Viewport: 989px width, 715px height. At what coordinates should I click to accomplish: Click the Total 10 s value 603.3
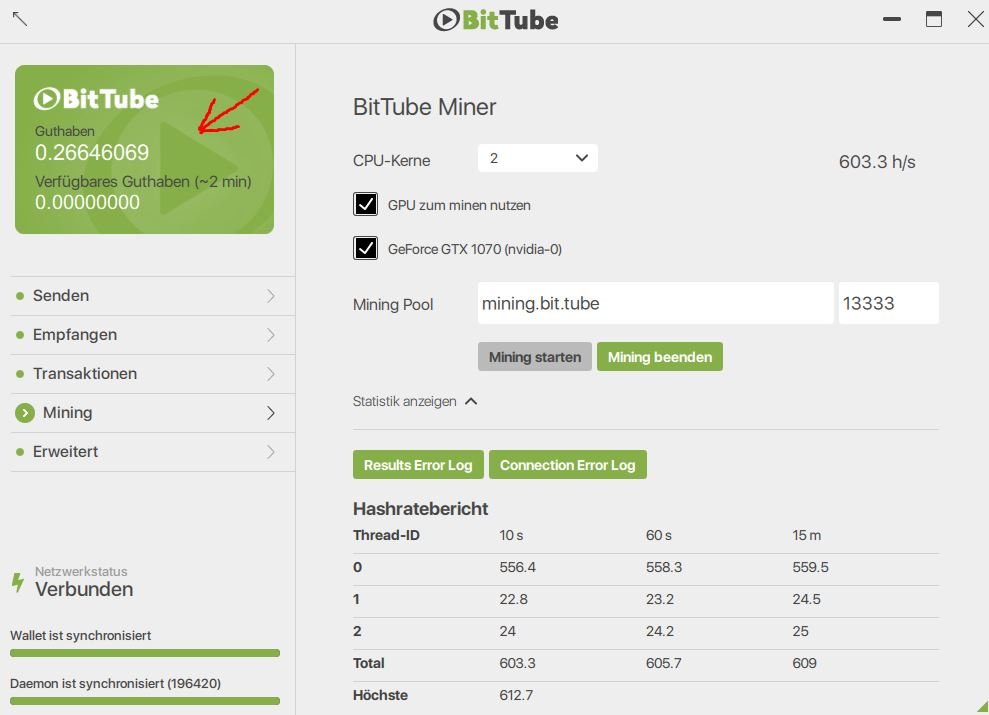click(517, 663)
